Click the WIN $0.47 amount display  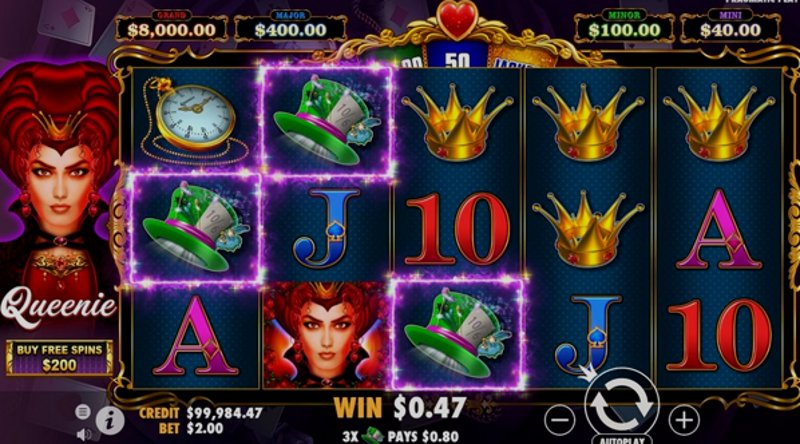coord(399,408)
